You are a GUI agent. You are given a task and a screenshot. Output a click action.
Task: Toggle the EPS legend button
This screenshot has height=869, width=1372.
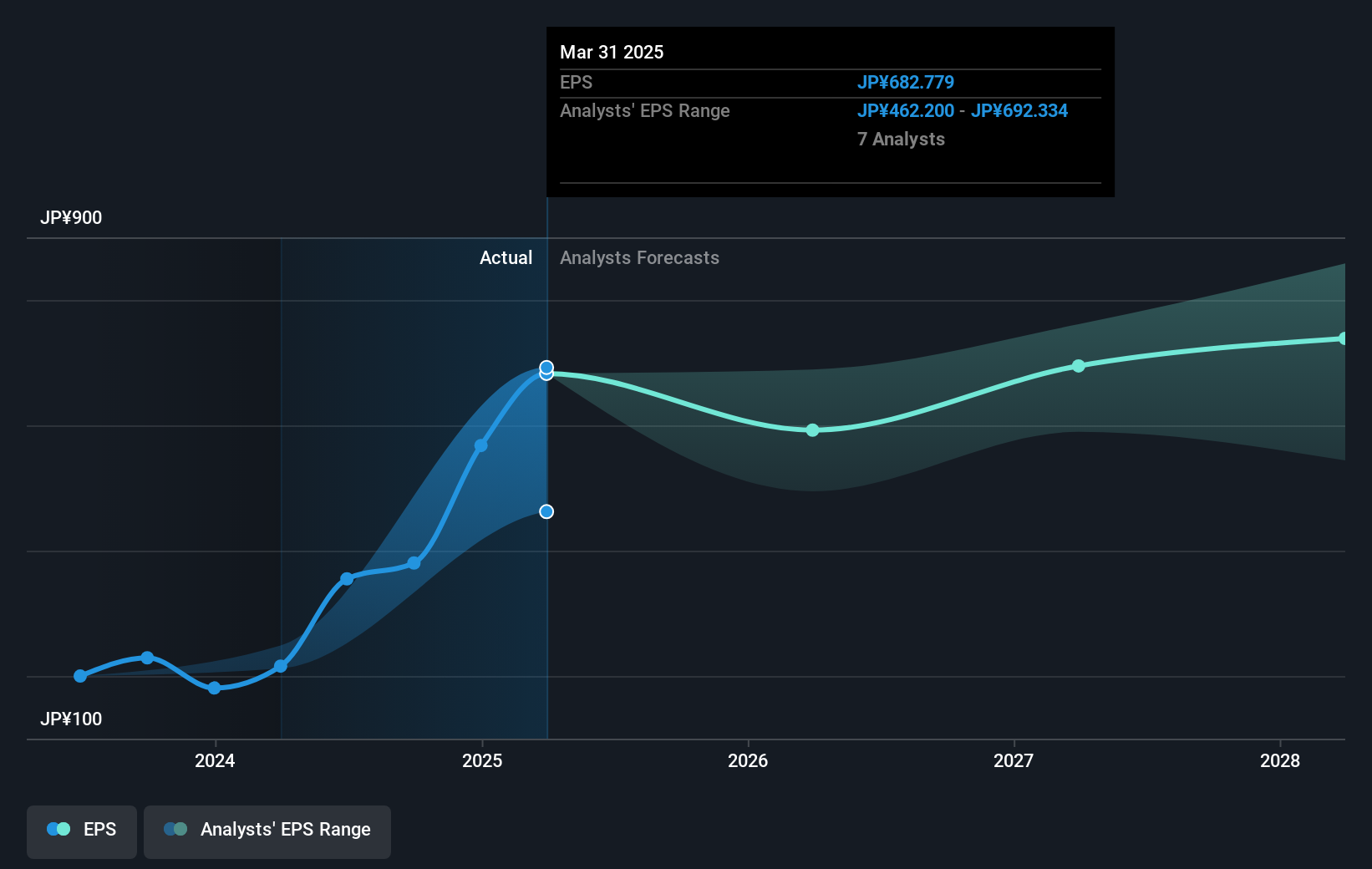click(82, 831)
